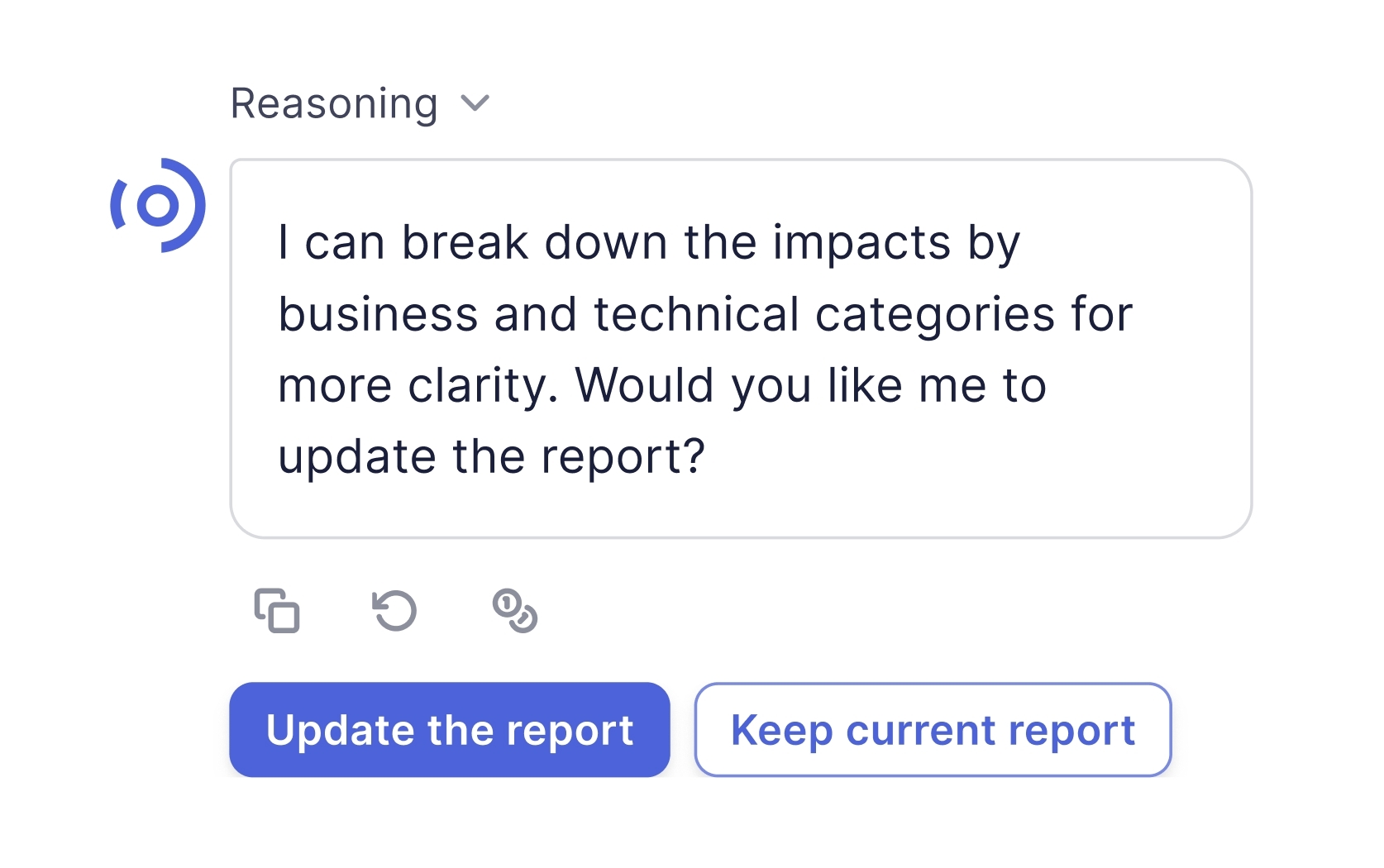Image resolution: width=1384 pixels, height=868 pixels.
Task: Click the "update the report?" message line
Action: 491,457
